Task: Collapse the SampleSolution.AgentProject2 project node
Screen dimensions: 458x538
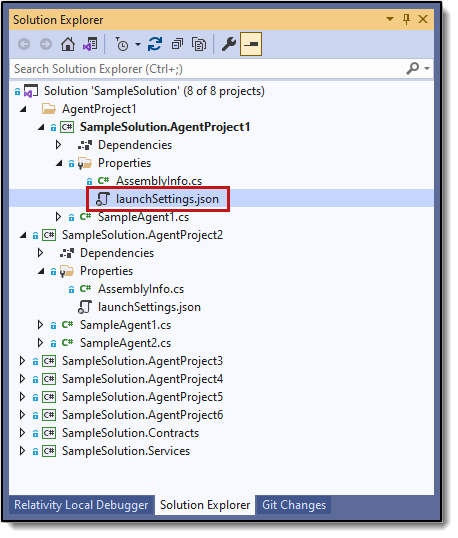Action: click(x=23, y=235)
